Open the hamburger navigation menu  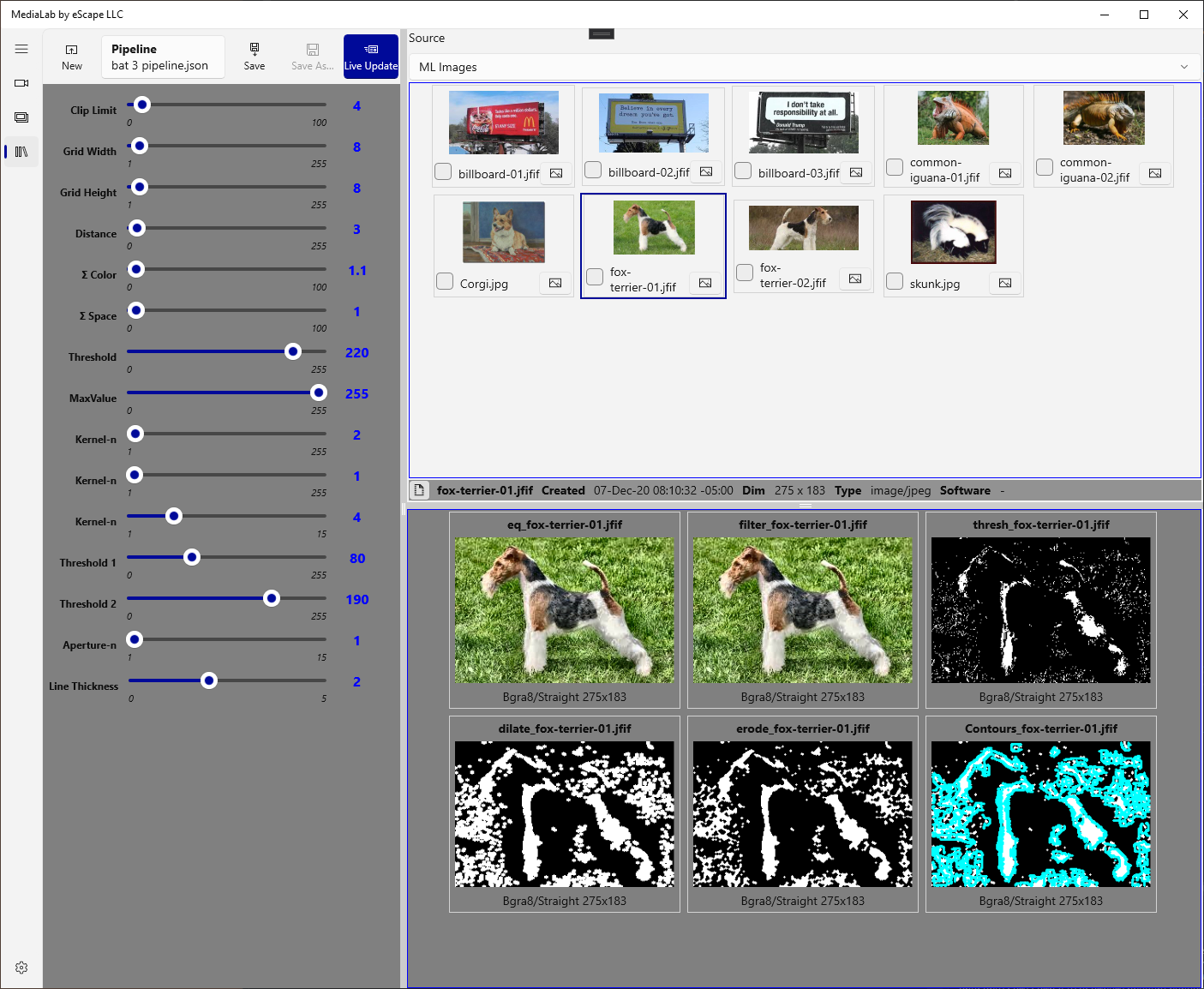[x=21, y=49]
